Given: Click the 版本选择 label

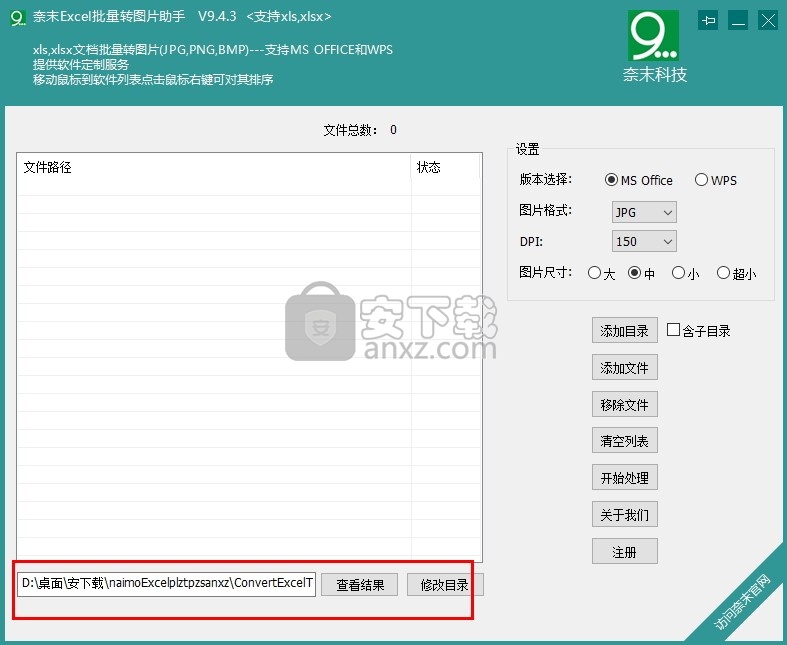Looking at the screenshot, I should pyautogui.click(x=546, y=179).
